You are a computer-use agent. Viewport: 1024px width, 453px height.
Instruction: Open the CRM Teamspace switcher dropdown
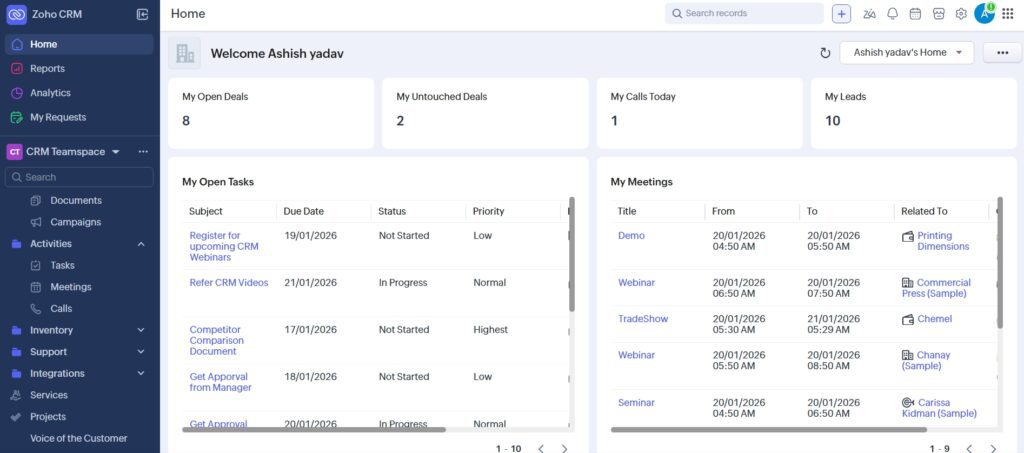point(116,152)
